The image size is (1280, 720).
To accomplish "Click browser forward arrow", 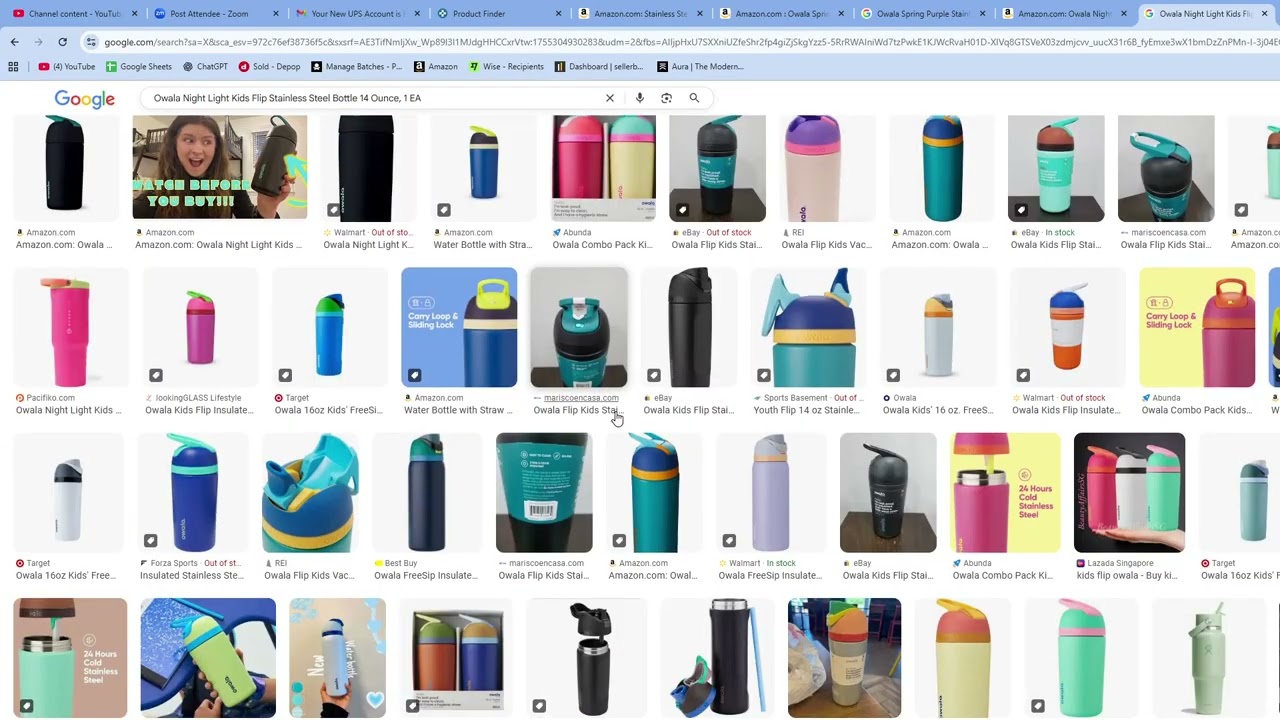I will click(x=38, y=42).
